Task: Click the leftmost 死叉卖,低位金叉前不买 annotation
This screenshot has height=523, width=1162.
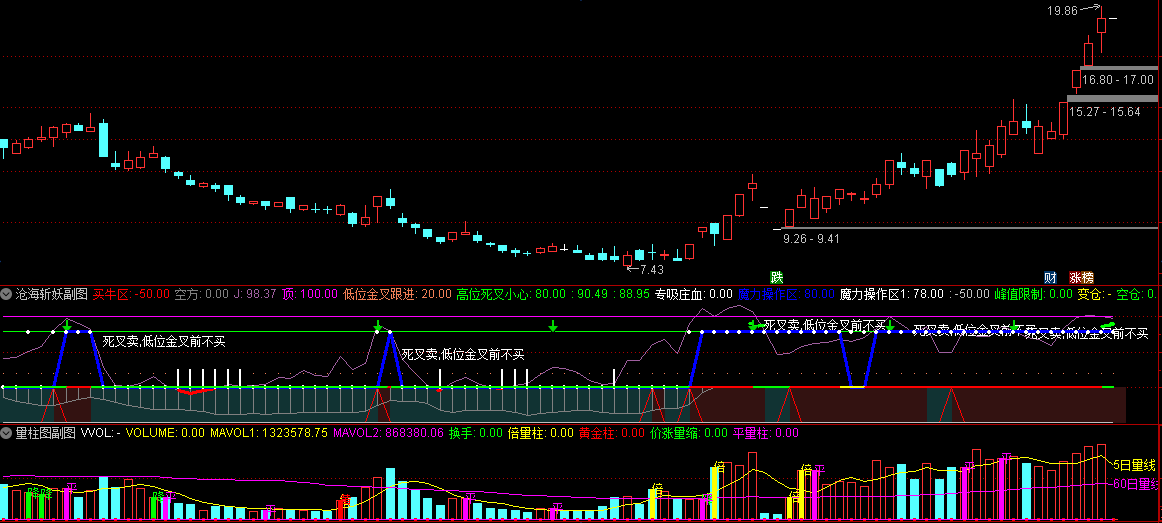Action: click(x=164, y=342)
